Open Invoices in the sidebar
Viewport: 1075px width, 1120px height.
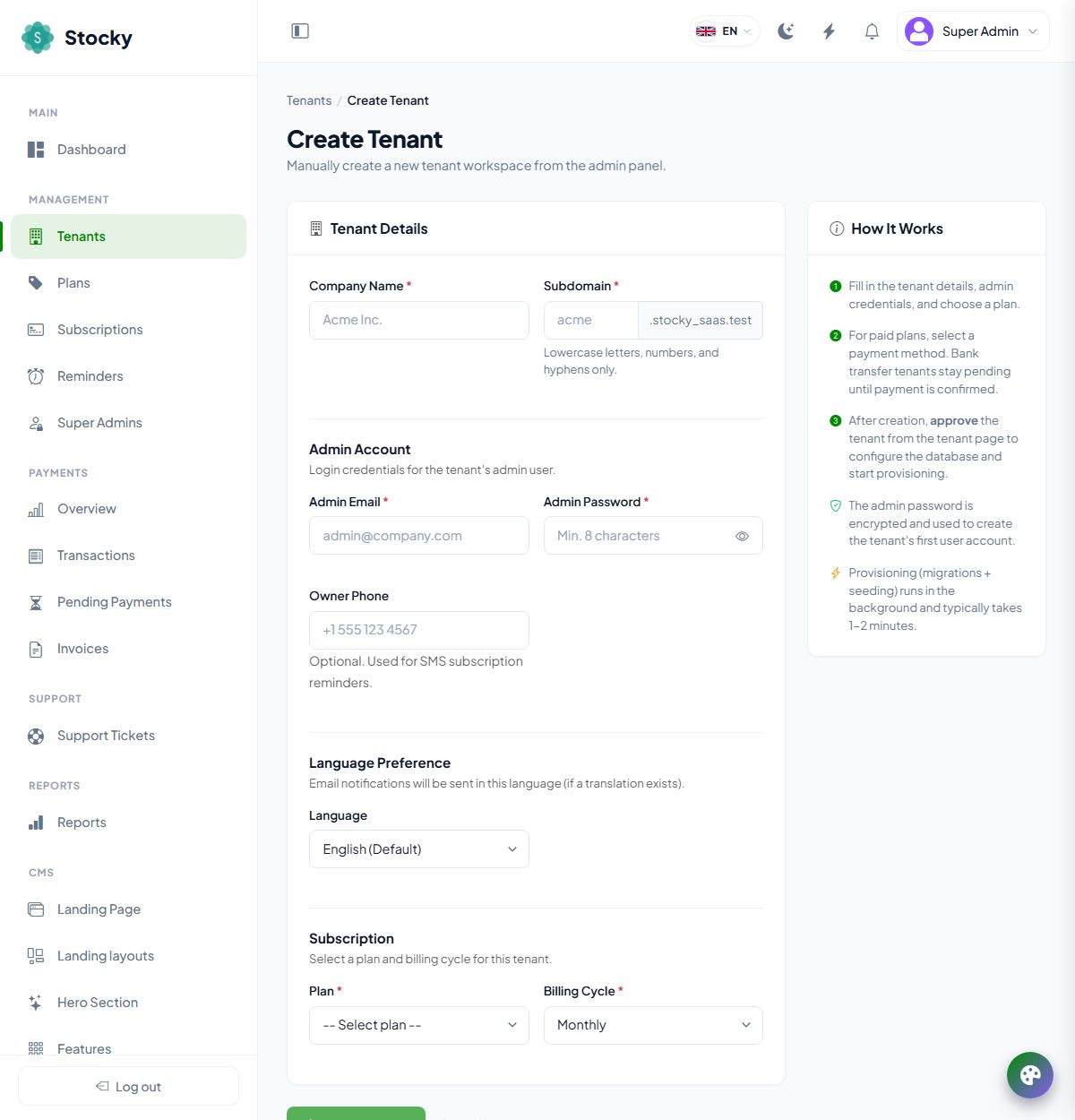(128, 649)
